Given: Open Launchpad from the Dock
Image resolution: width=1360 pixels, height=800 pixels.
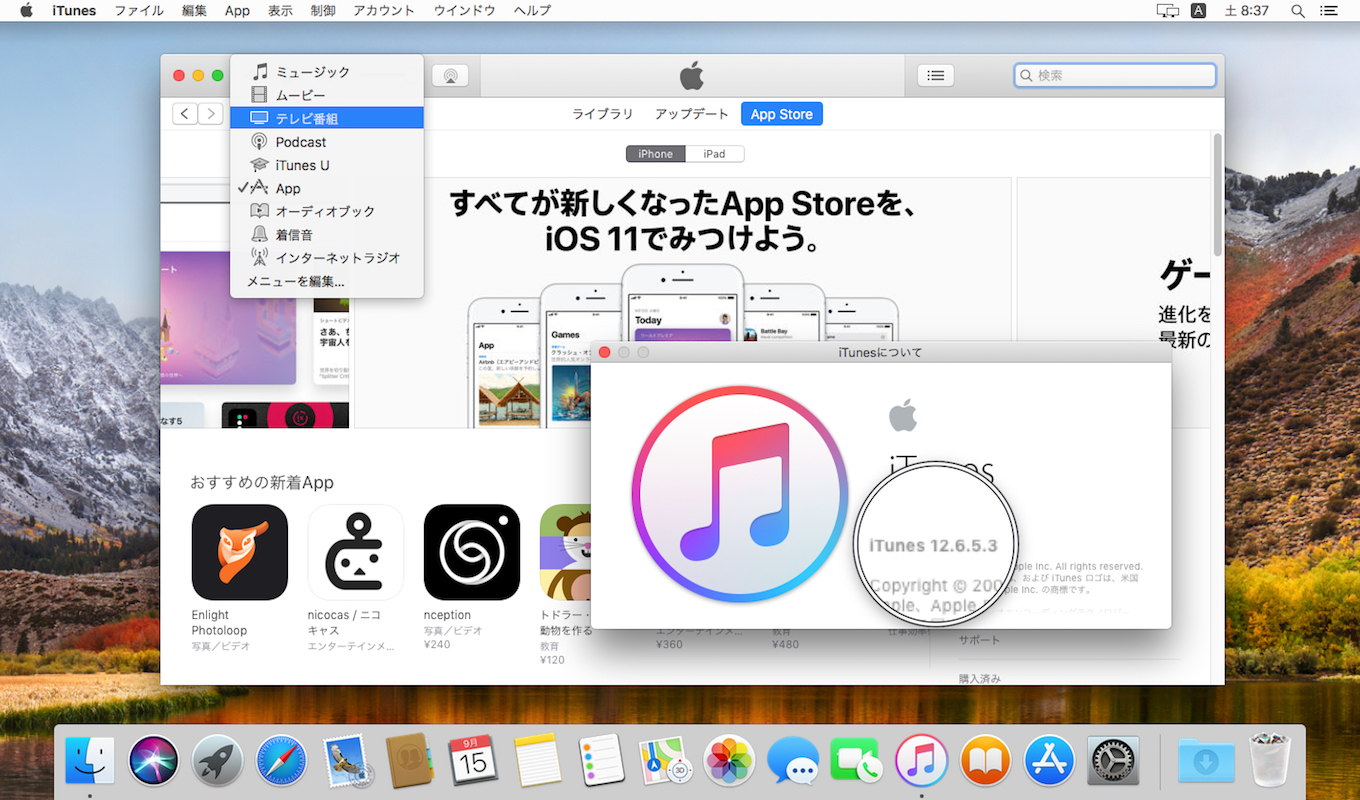Looking at the screenshot, I should [x=218, y=760].
